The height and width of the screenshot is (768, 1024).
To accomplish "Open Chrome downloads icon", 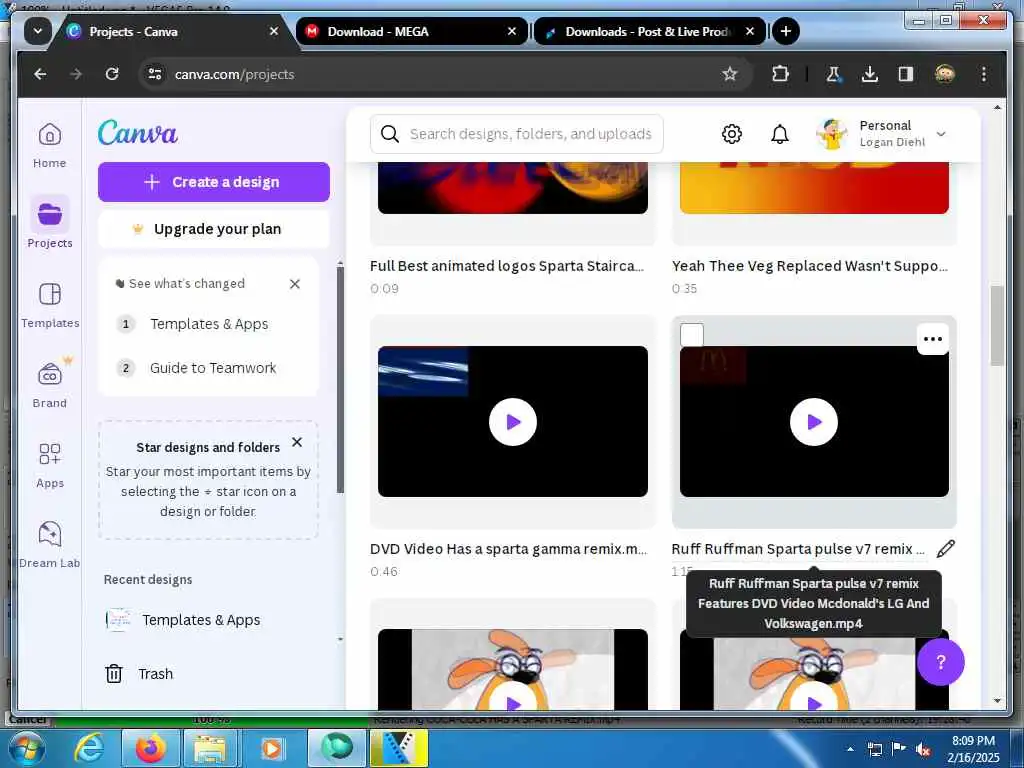I will point(869,74).
